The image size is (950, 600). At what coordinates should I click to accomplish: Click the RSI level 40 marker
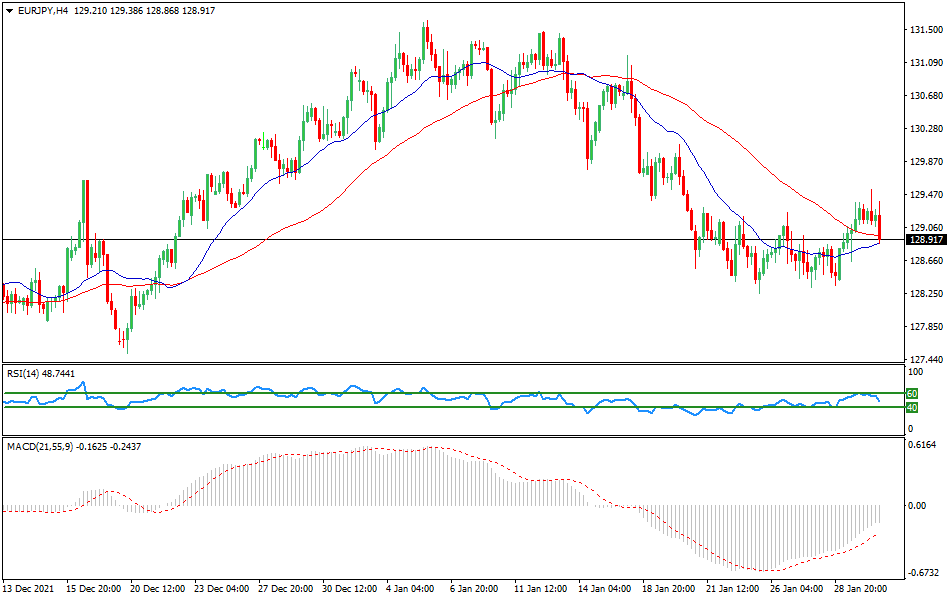pyautogui.click(x=913, y=409)
